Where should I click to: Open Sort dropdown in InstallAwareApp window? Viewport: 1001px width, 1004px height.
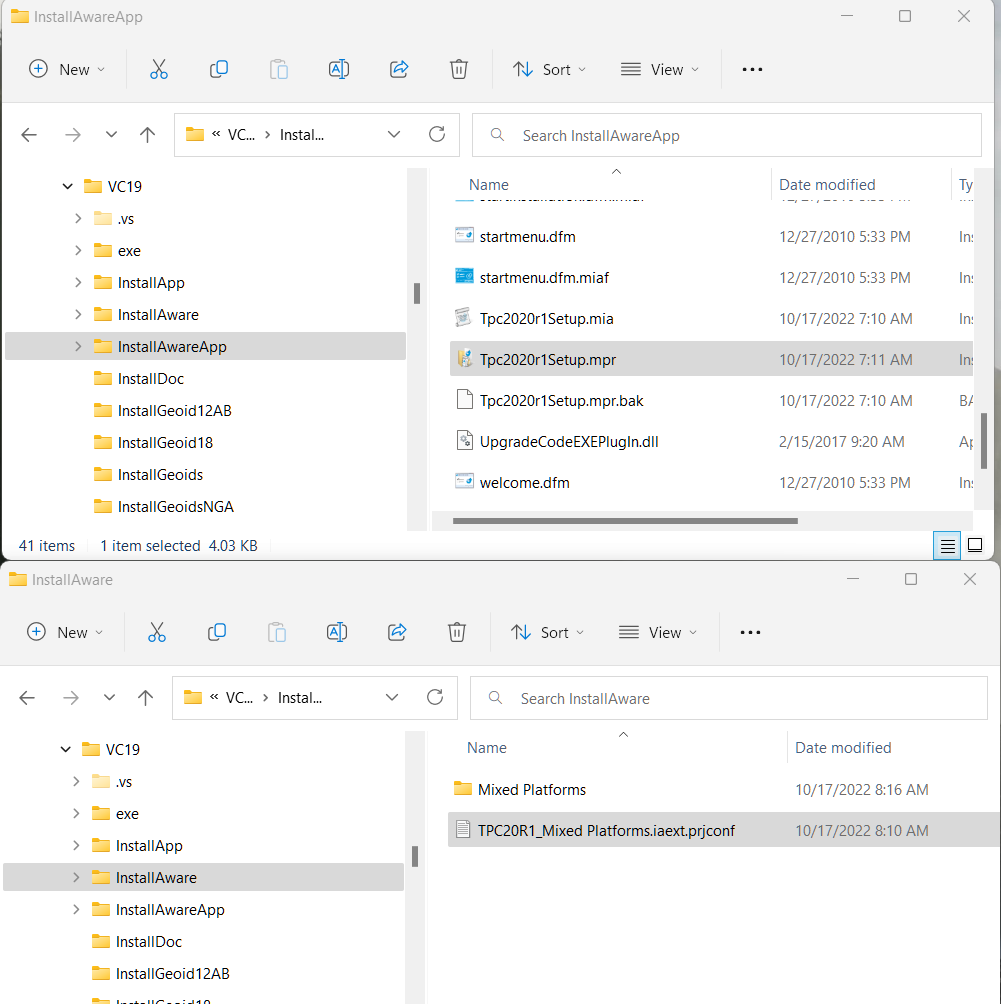[549, 69]
